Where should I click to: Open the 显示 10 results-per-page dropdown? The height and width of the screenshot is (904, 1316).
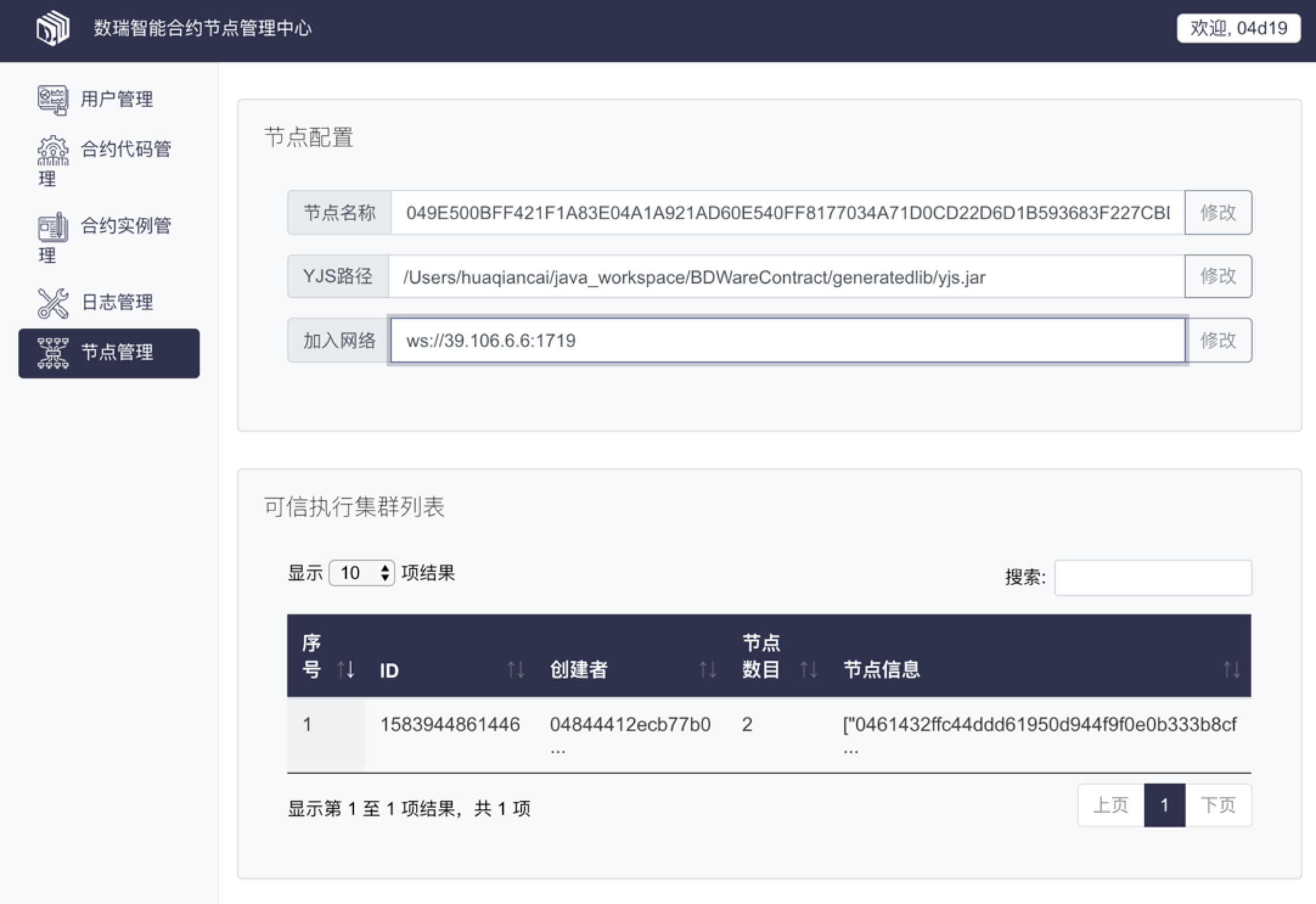(x=361, y=573)
